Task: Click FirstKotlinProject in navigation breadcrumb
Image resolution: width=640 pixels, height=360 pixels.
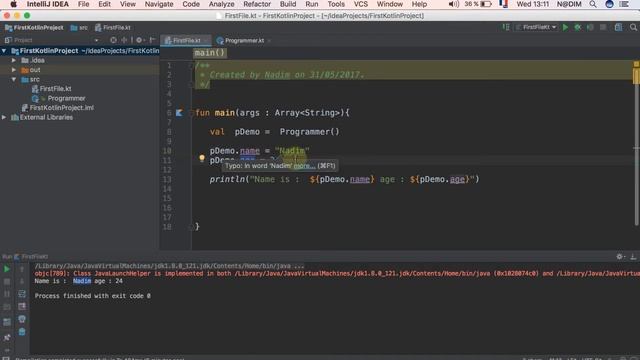Action: (34, 27)
